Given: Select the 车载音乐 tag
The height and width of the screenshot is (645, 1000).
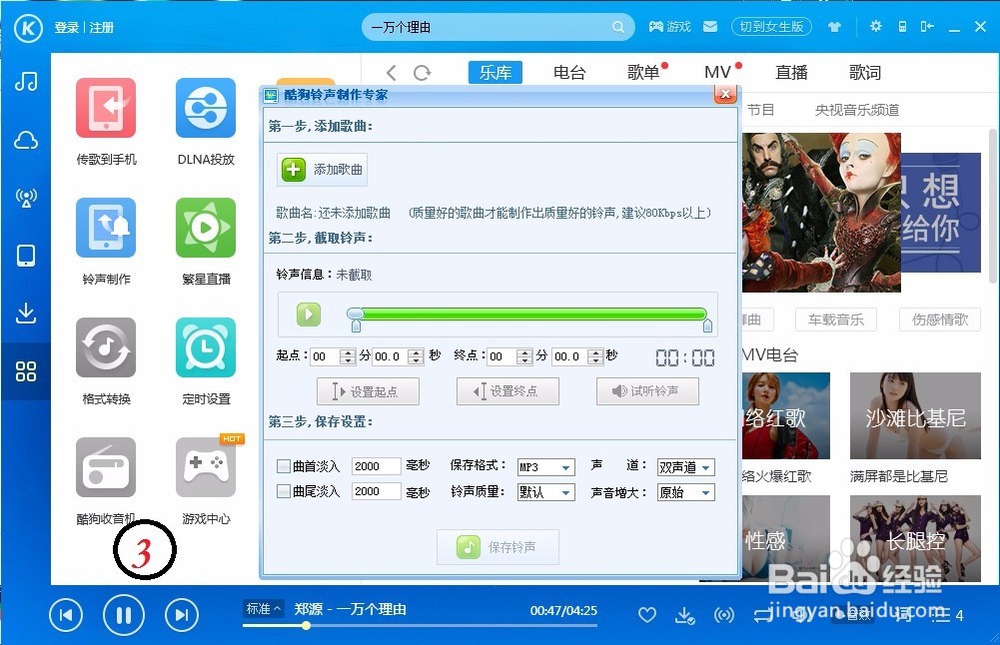Looking at the screenshot, I should (x=836, y=319).
